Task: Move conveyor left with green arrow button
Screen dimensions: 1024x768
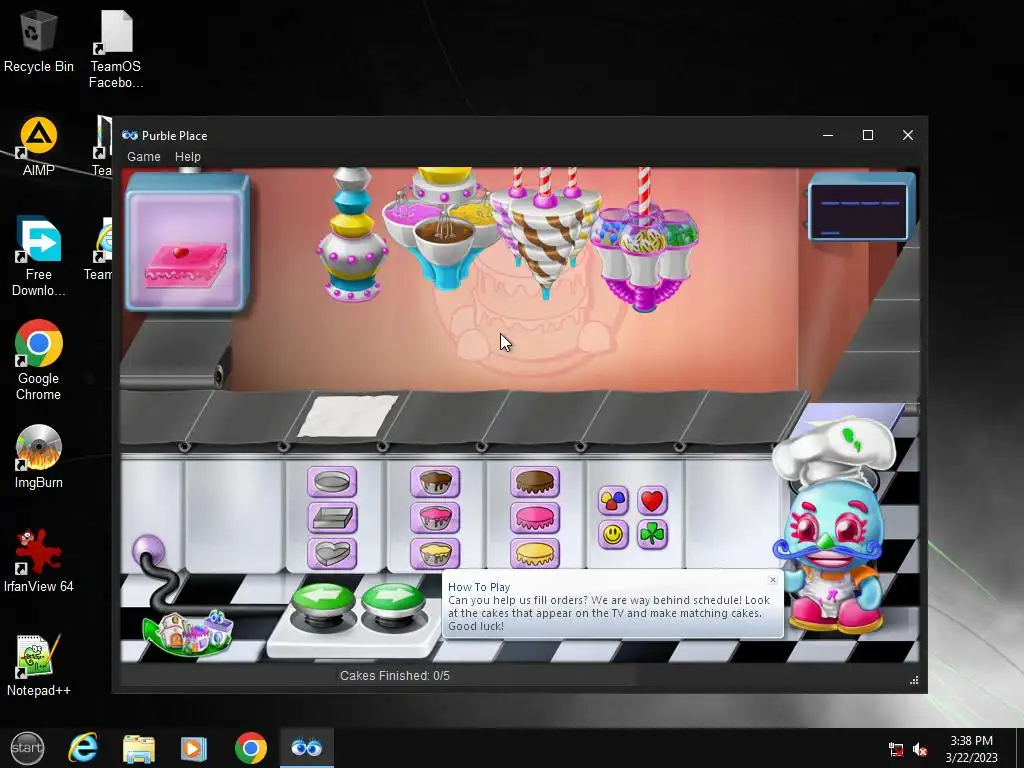Action: coord(324,602)
